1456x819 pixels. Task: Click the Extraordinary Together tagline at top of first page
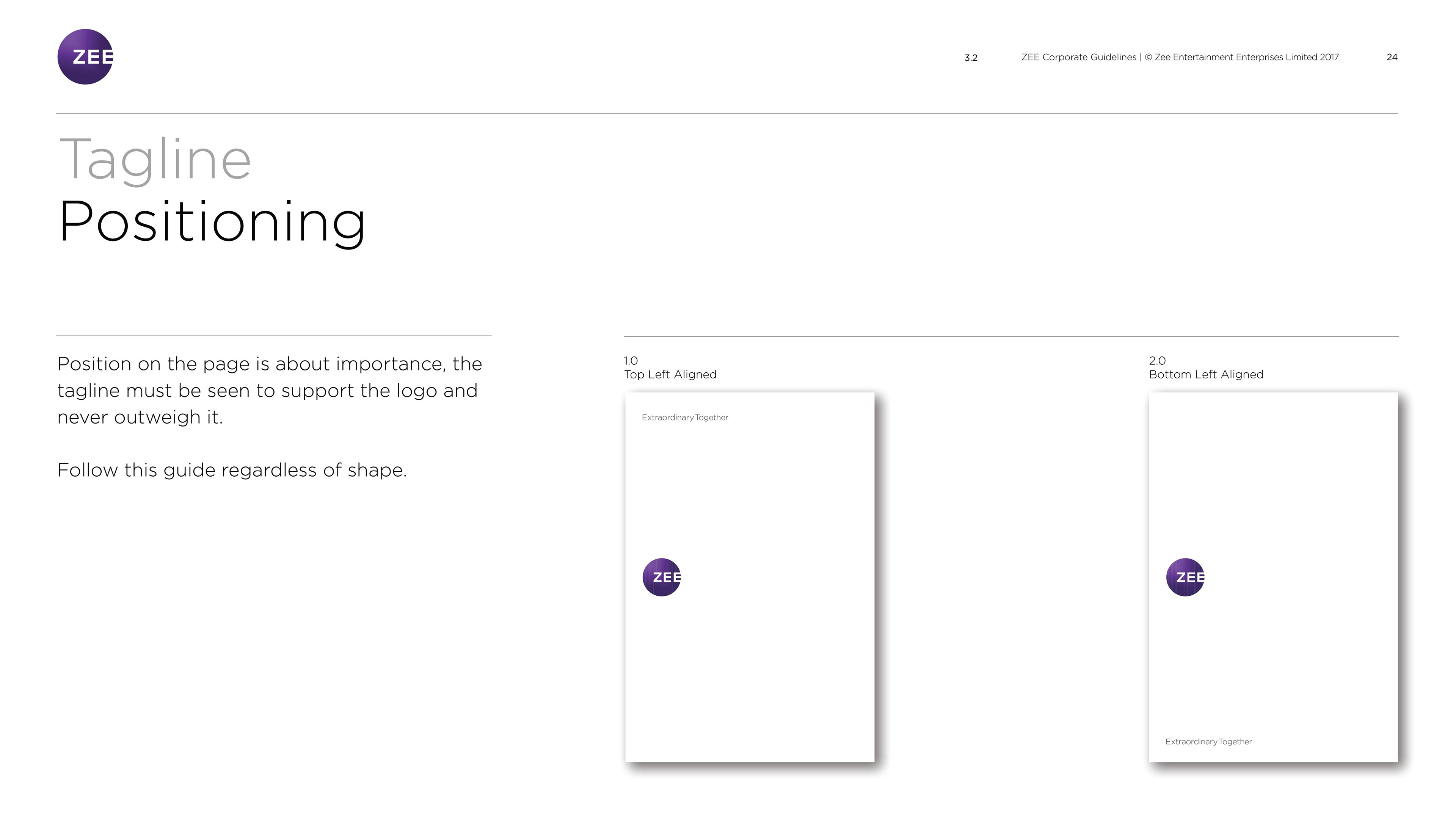tap(684, 418)
